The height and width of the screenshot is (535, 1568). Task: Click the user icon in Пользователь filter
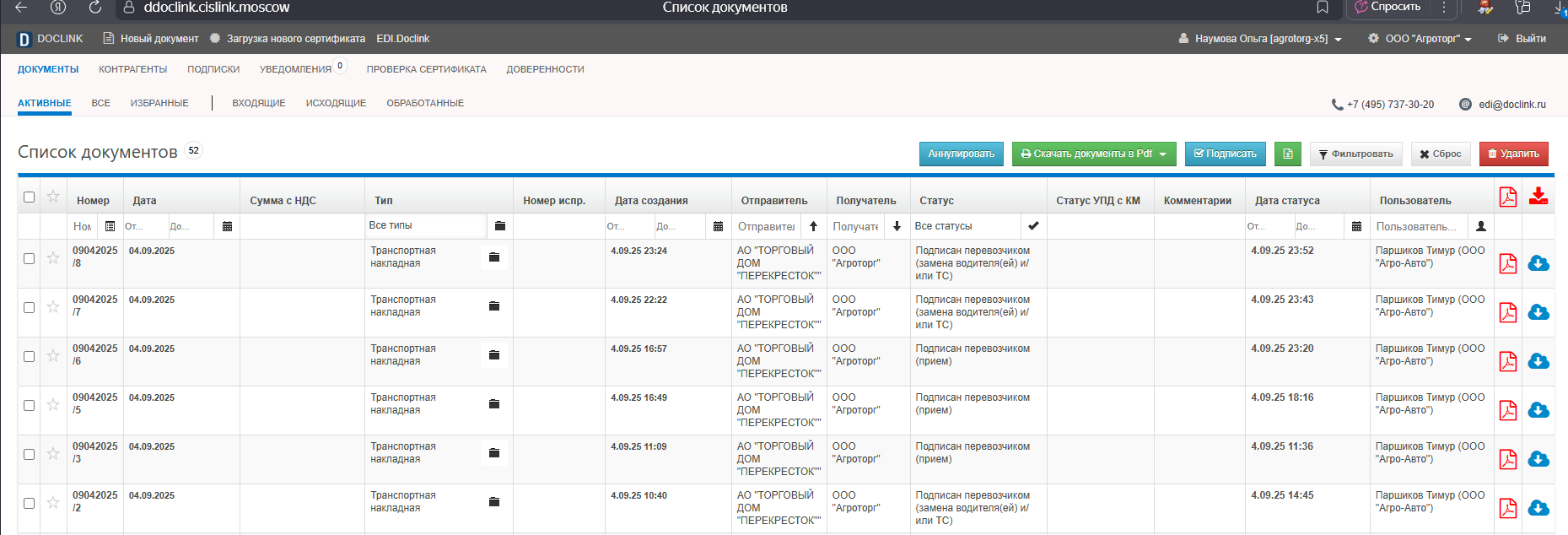[x=1481, y=226]
